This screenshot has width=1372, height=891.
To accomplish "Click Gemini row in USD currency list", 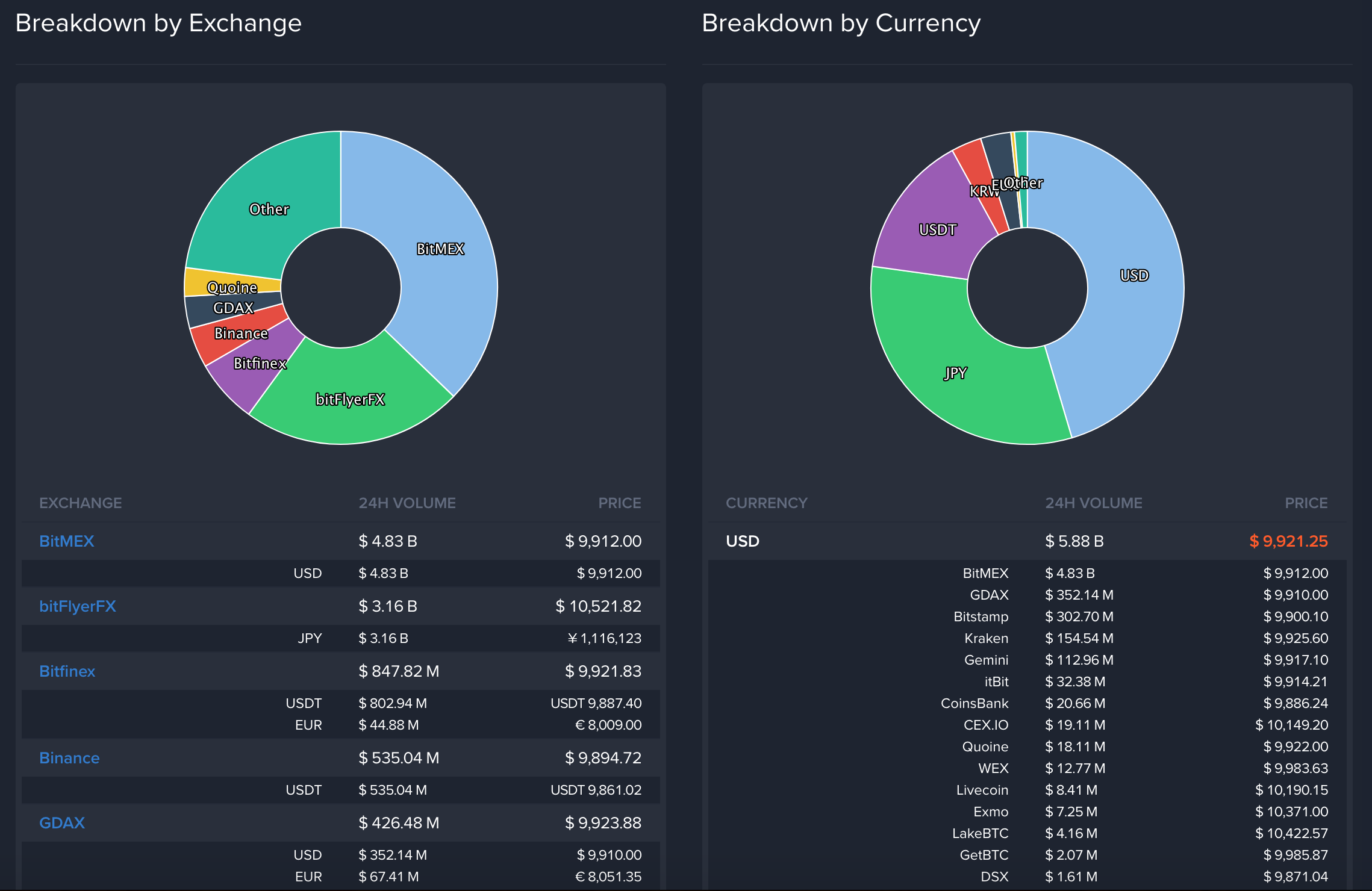I will coord(1027,660).
